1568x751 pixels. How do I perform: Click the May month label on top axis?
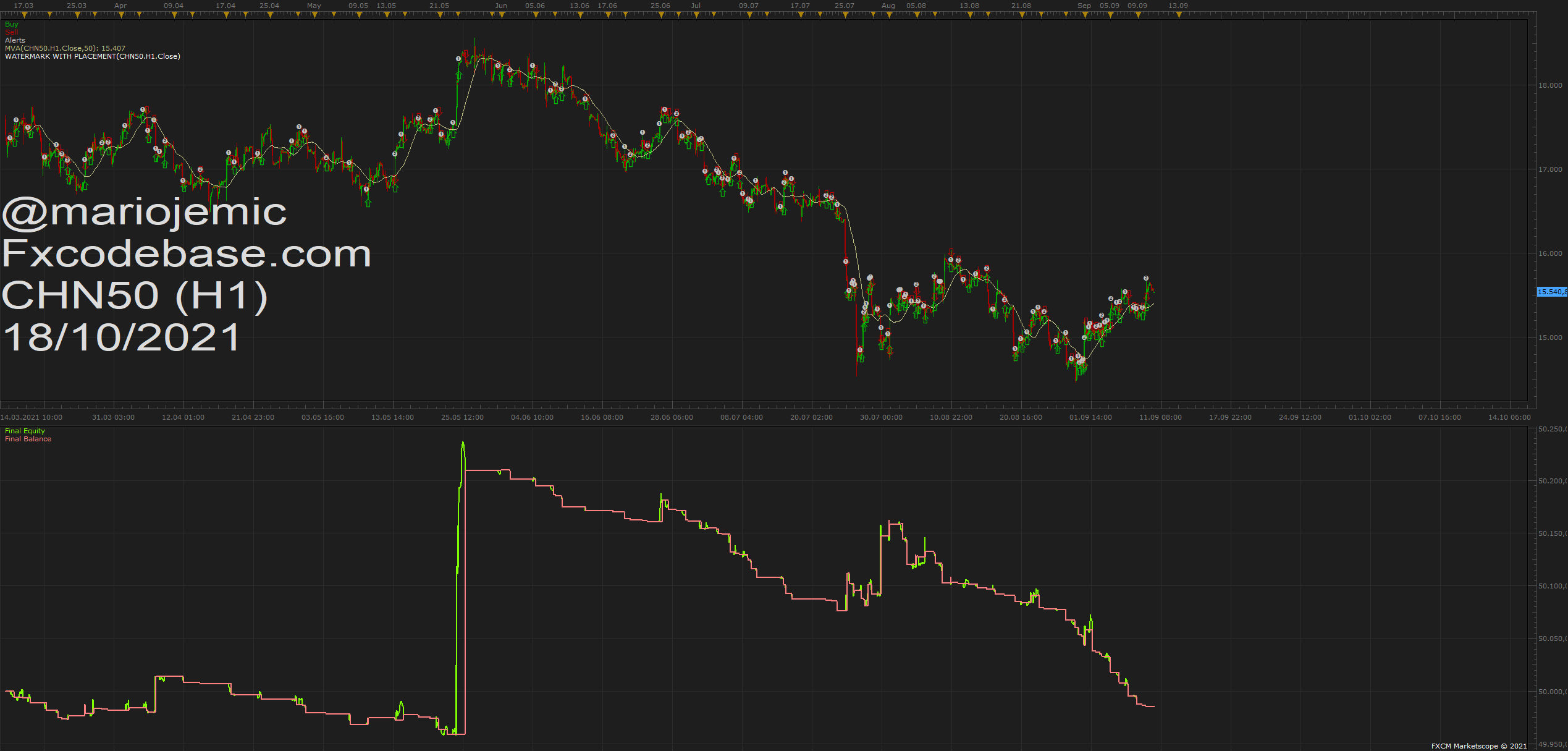tap(314, 6)
